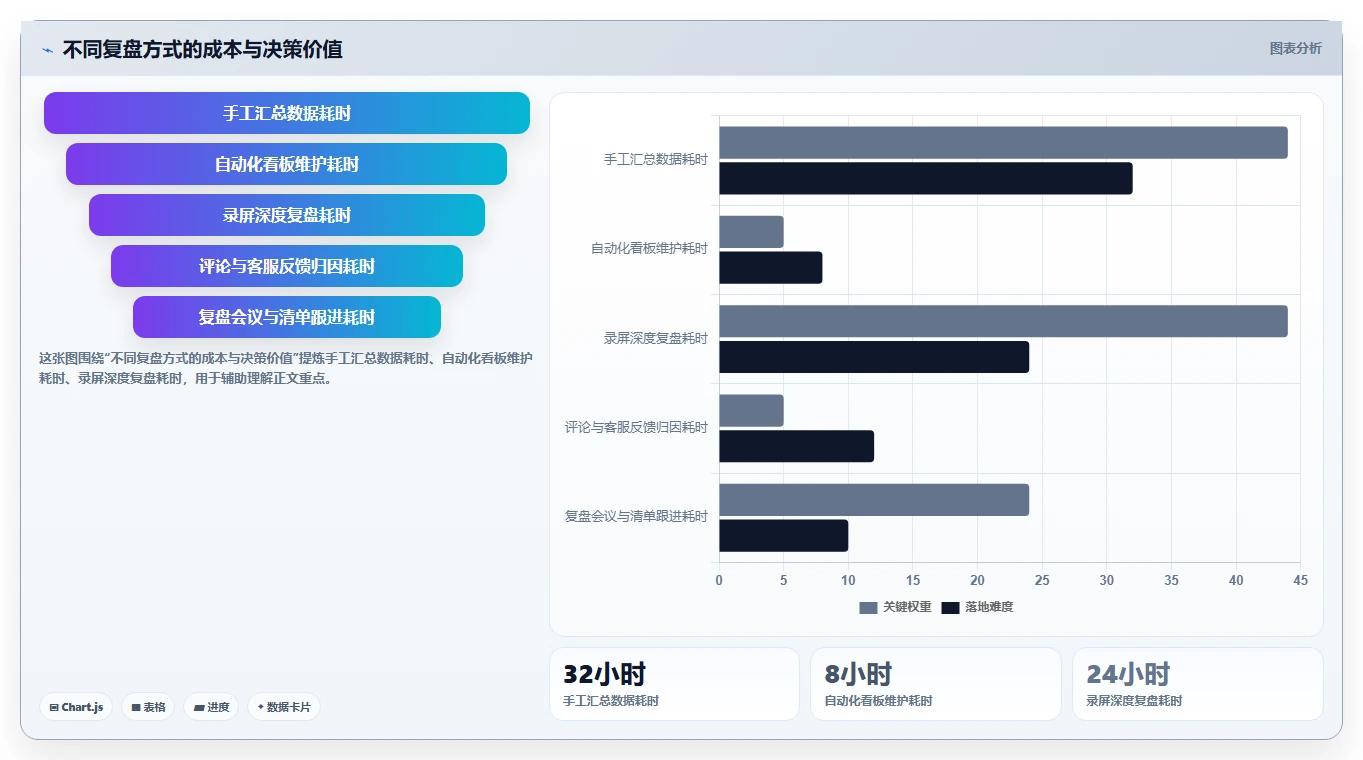
Task: Open the 32小时 data card
Action: click(x=674, y=684)
